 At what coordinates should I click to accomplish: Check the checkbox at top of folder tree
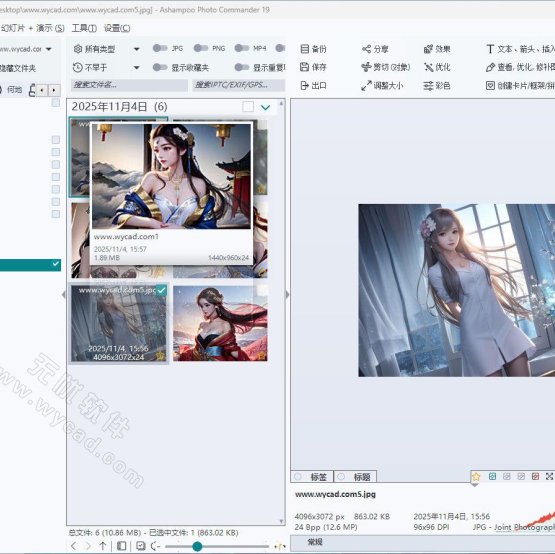point(56,102)
